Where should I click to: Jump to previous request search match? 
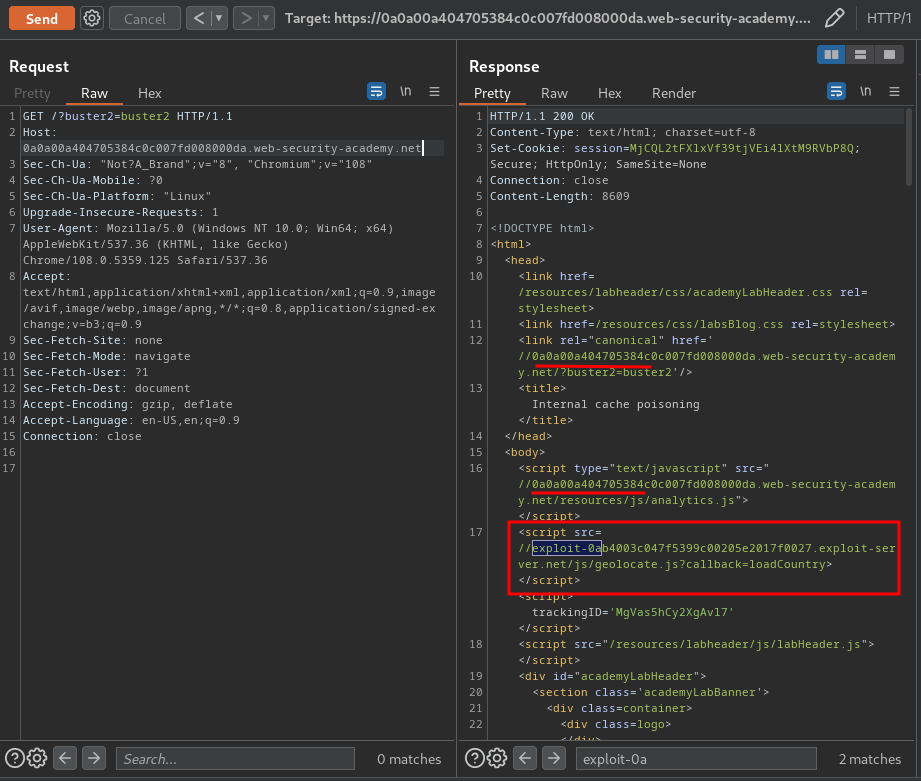pyautogui.click(x=65, y=759)
